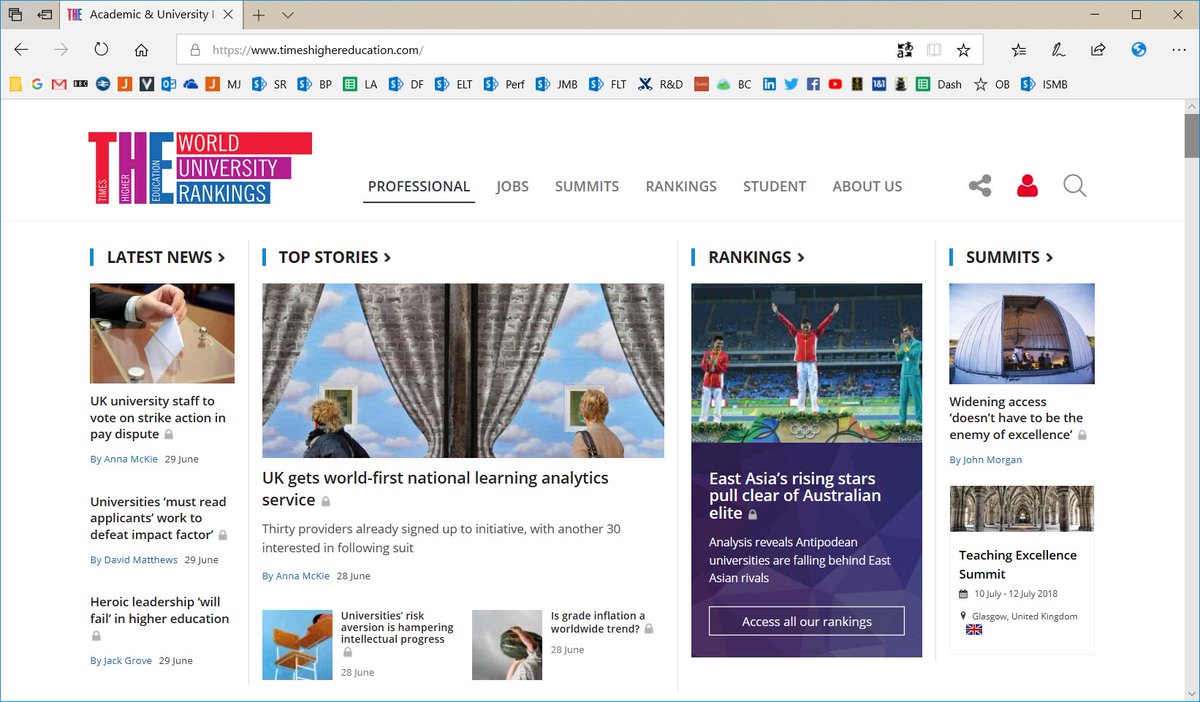Image resolution: width=1200 pixels, height=702 pixels.
Task: Open the RANKINGS nav menu item
Action: click(x=681, y=186)
